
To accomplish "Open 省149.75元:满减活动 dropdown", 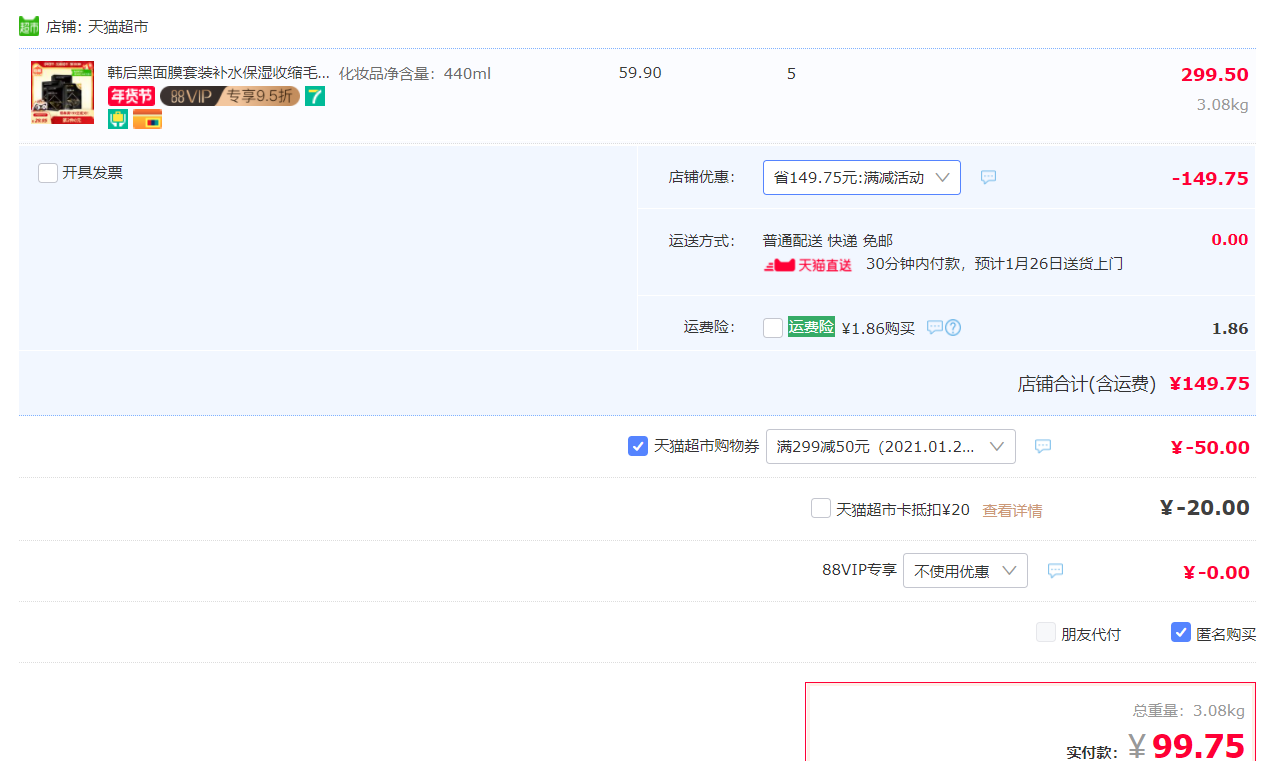I will [862, 177].
